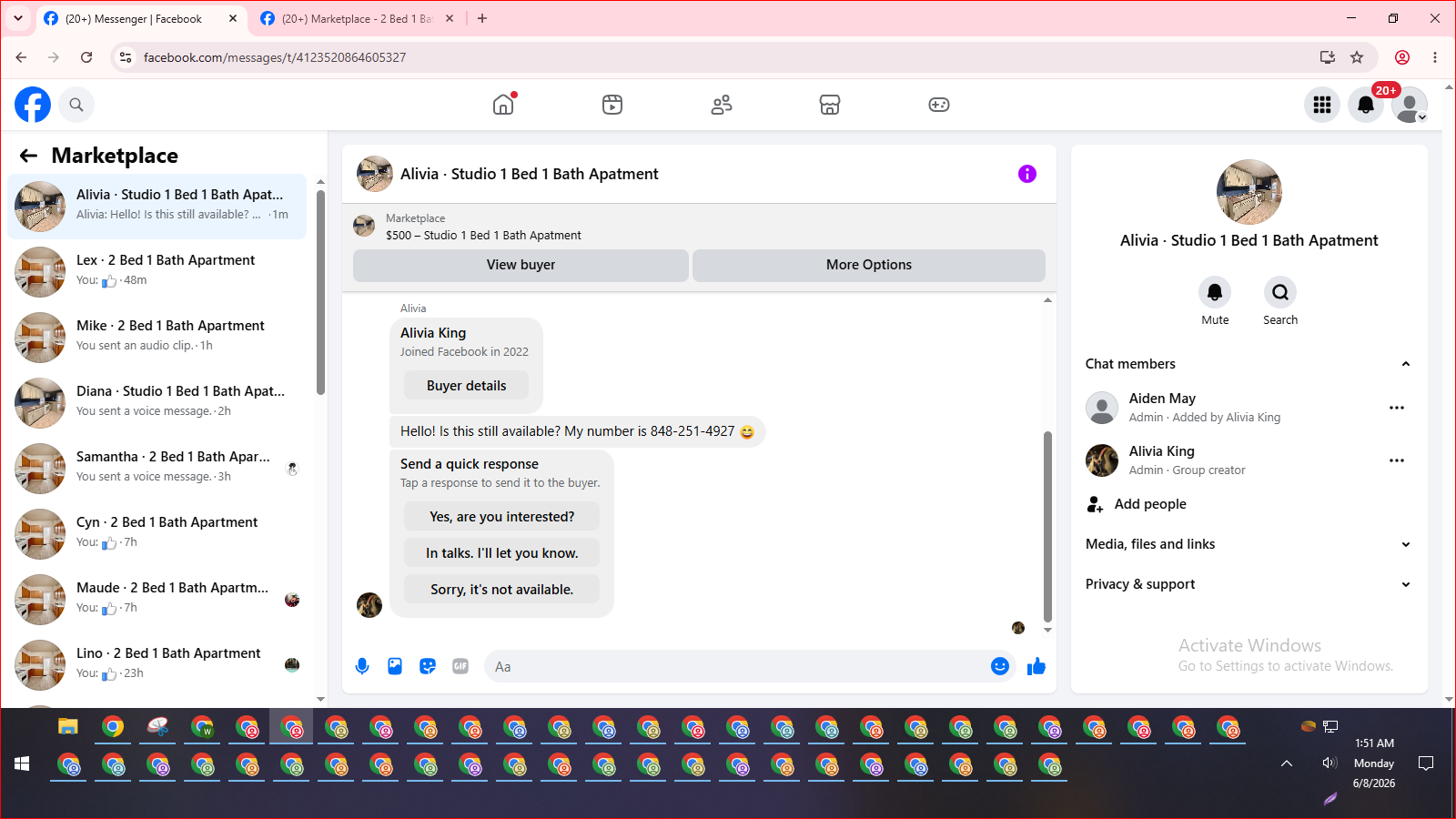This screenshot has width=1456, height=819.
Task: Open the account profile menu
Action: tap(1410, 105)
